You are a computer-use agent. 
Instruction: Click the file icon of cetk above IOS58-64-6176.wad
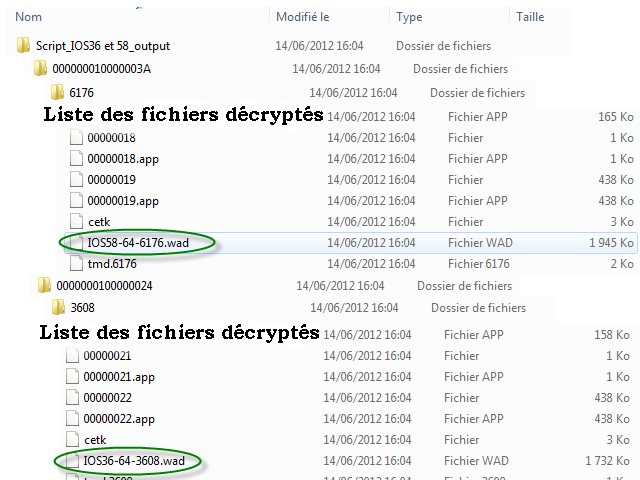(76, 222)
